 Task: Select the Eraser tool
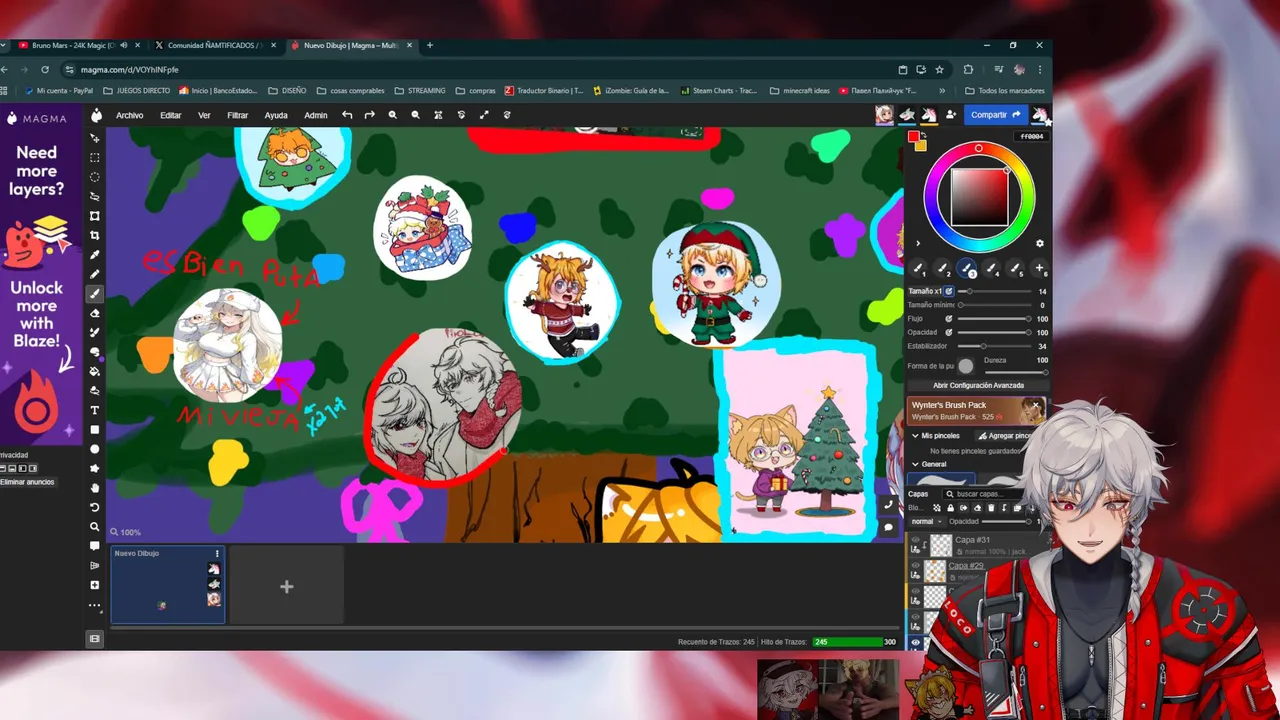(95, 313)
